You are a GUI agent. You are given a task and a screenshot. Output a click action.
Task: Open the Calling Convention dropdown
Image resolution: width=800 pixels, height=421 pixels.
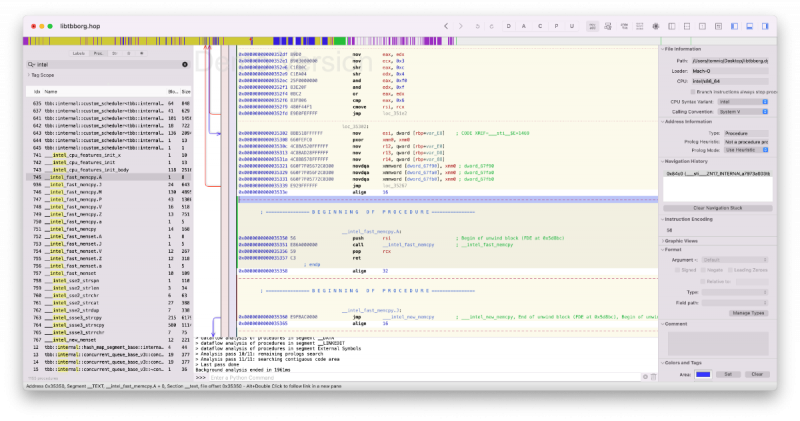tap(741, 111)
